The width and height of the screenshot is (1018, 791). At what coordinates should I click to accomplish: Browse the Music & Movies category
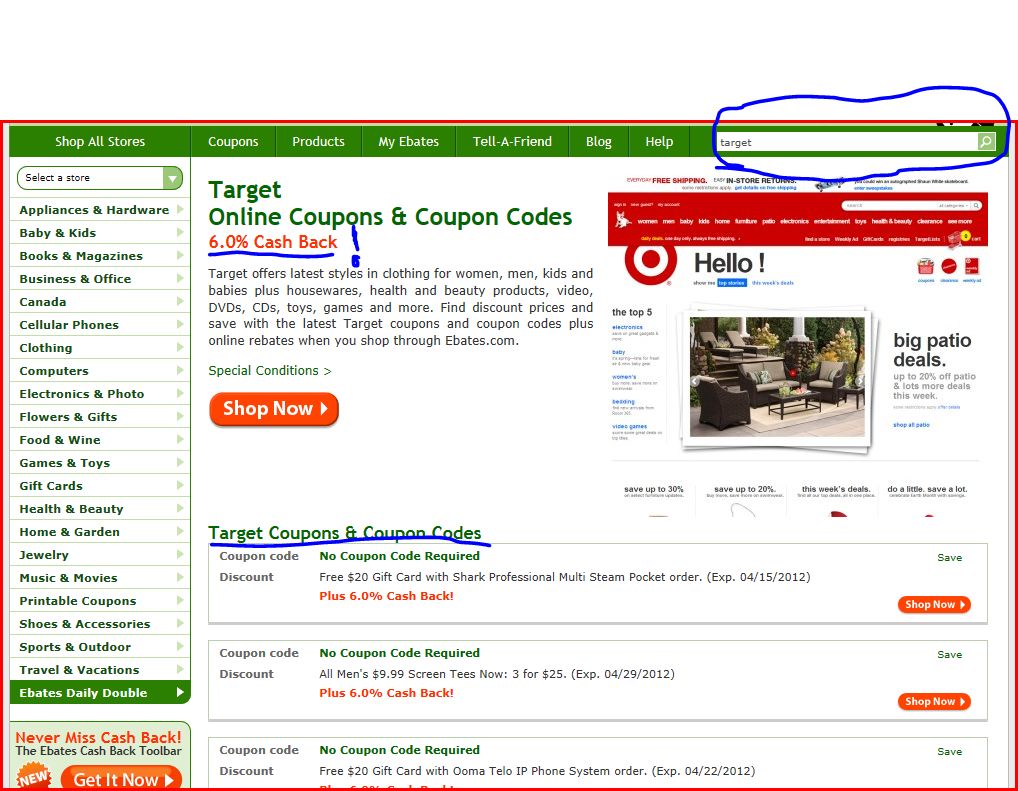[100, 577]
